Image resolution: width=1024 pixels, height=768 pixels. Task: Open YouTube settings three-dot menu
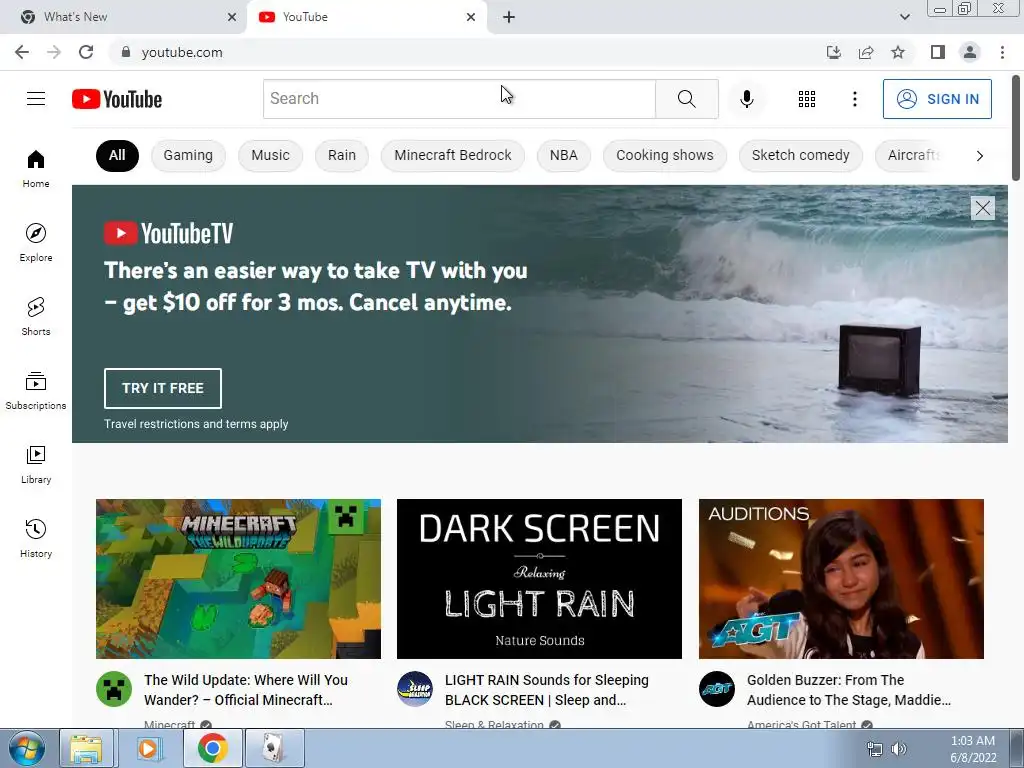point(854,99)
